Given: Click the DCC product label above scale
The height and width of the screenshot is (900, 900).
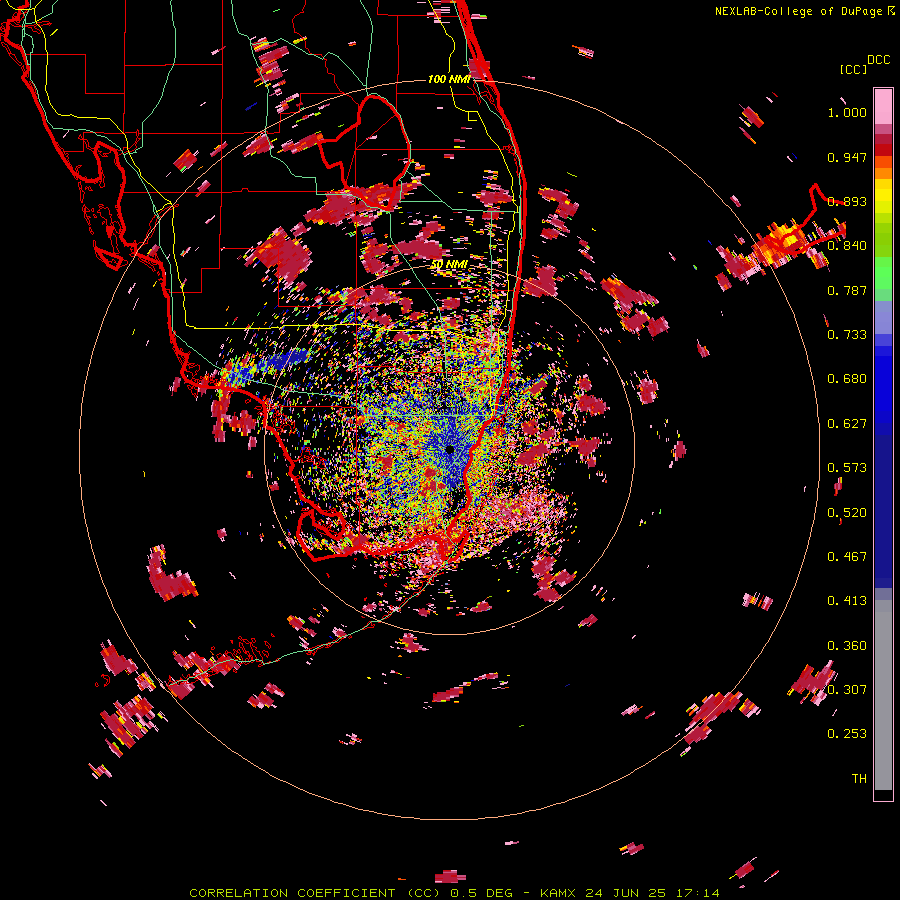Looking at the screenshot, I should tap(879, 60).
